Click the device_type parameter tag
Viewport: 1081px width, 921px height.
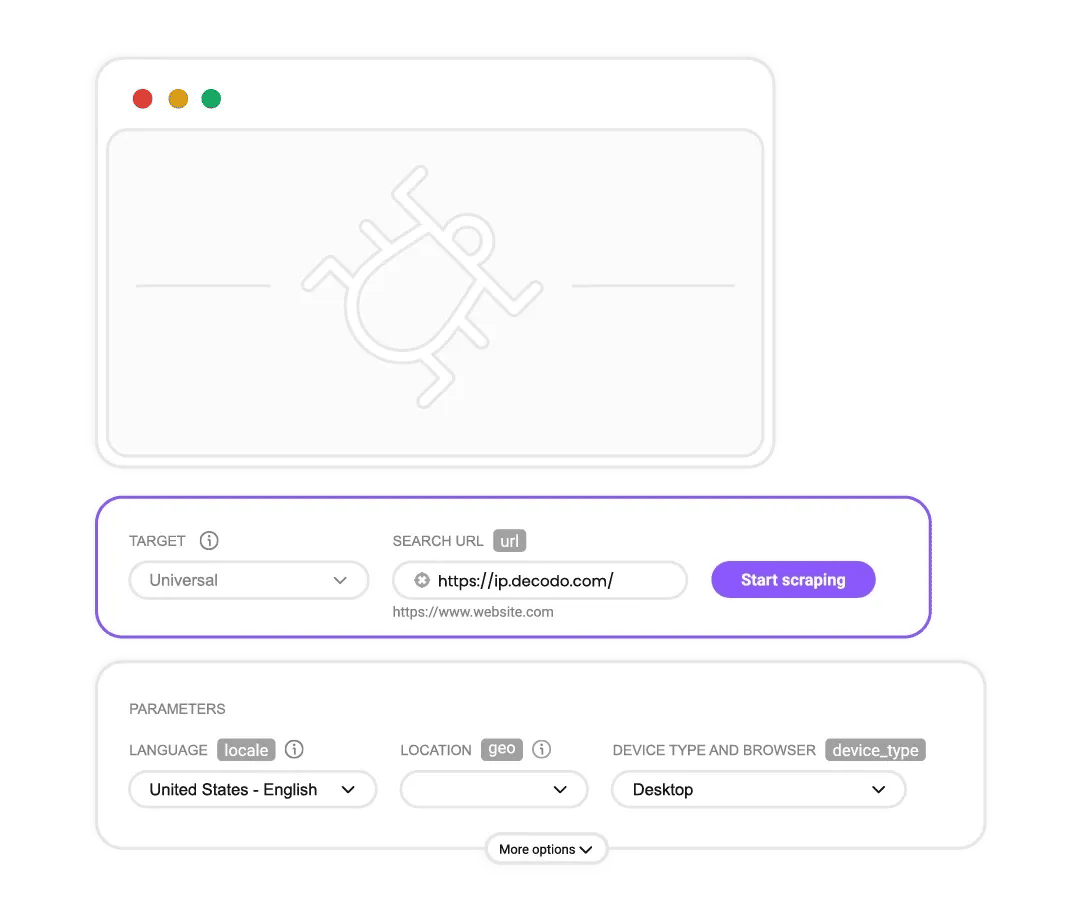[x=876, y=750]
